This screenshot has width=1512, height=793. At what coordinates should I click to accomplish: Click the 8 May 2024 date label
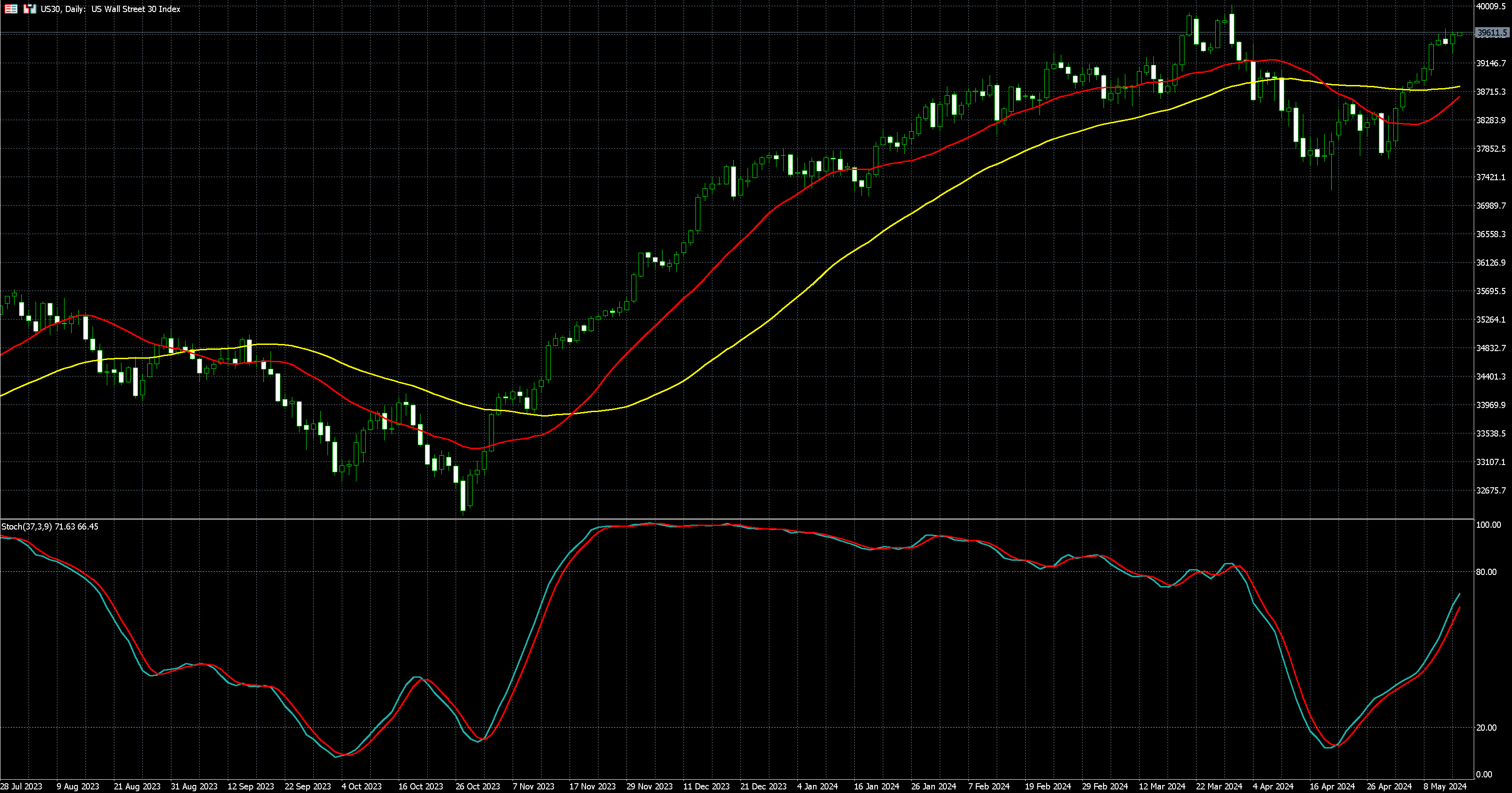pyautogui.click(x=1445, y=786)
